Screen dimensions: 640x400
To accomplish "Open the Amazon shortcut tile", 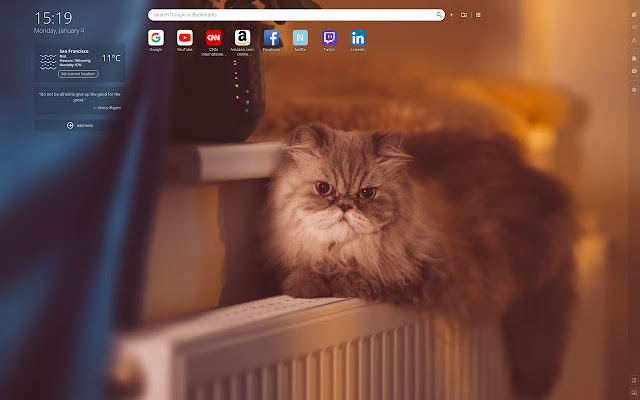I will click(242, 38).
